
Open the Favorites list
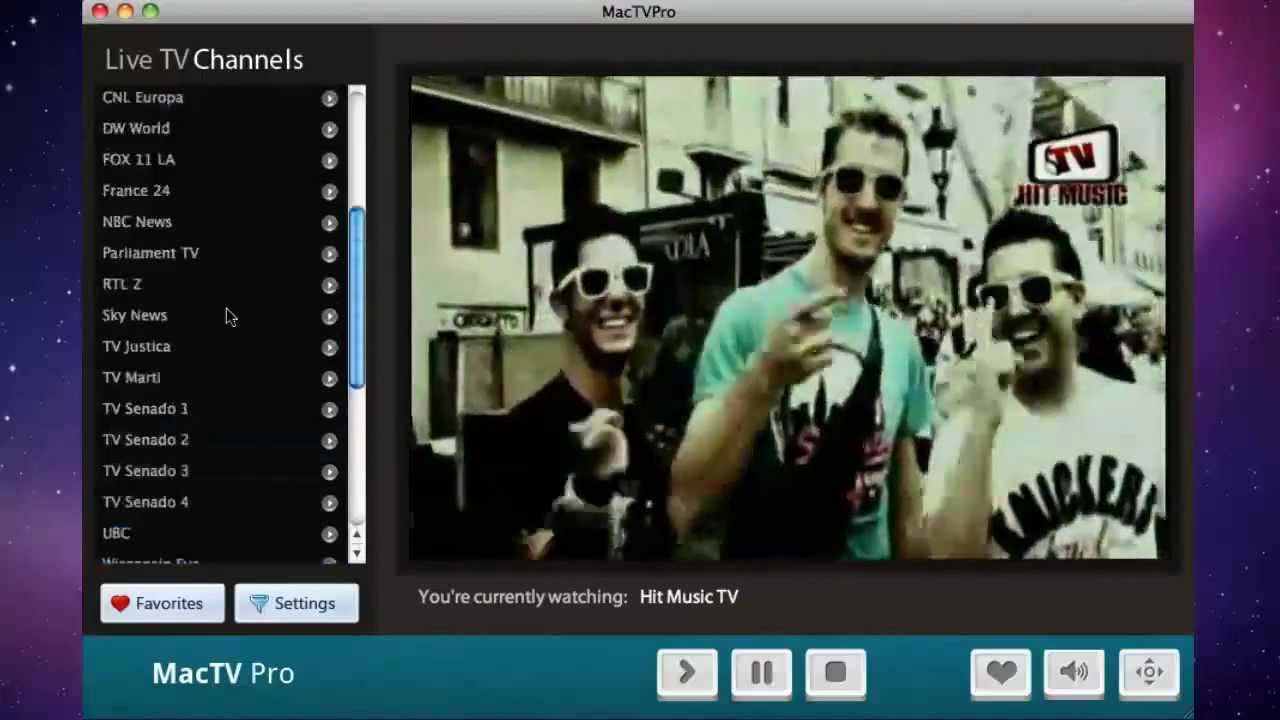[162, 604]
